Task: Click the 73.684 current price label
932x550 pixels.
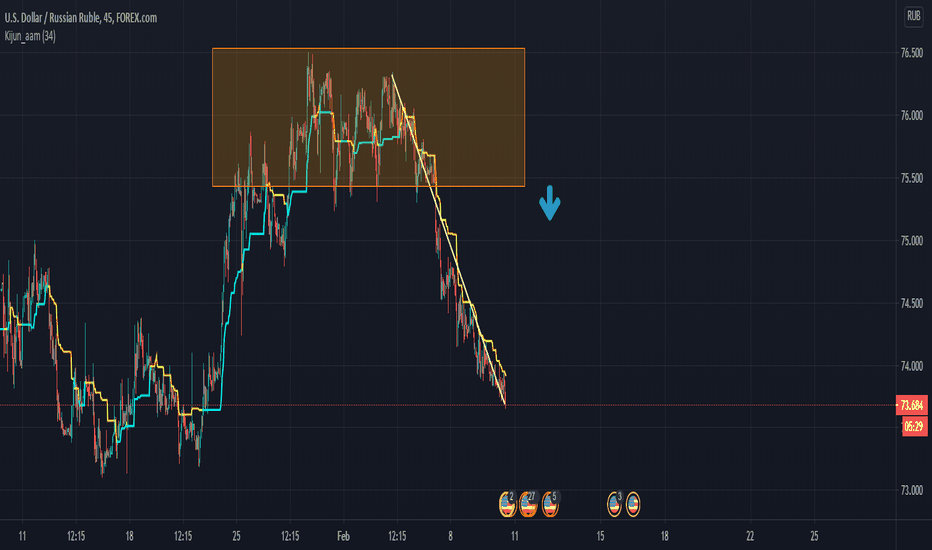Action: pos(912,406)
